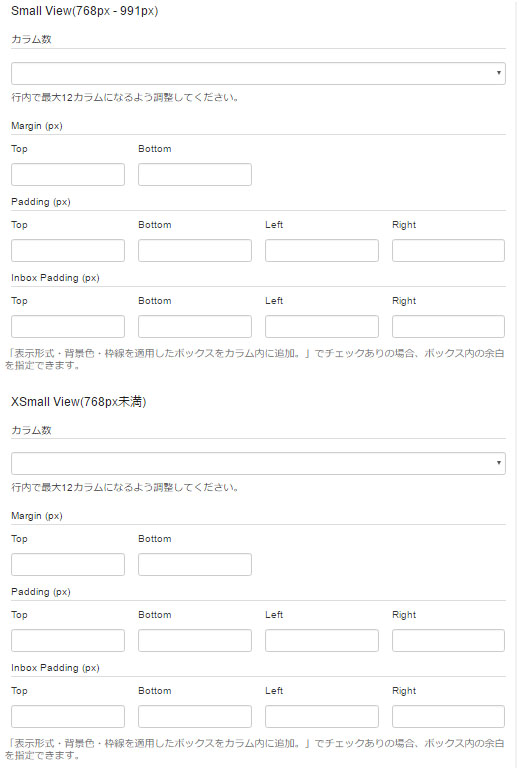Focus Small View Inbox Padding Right field
520x770 pixels.
[448, 327]
